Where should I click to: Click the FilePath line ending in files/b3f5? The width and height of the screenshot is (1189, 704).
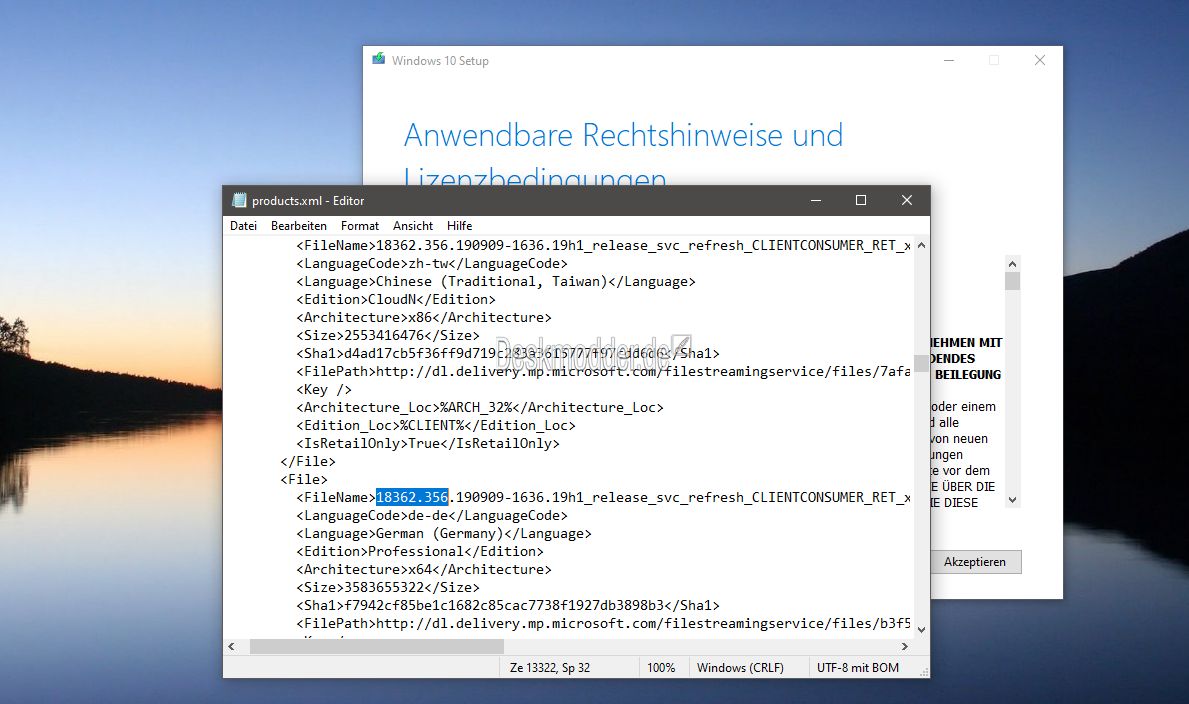click(603, 624)
